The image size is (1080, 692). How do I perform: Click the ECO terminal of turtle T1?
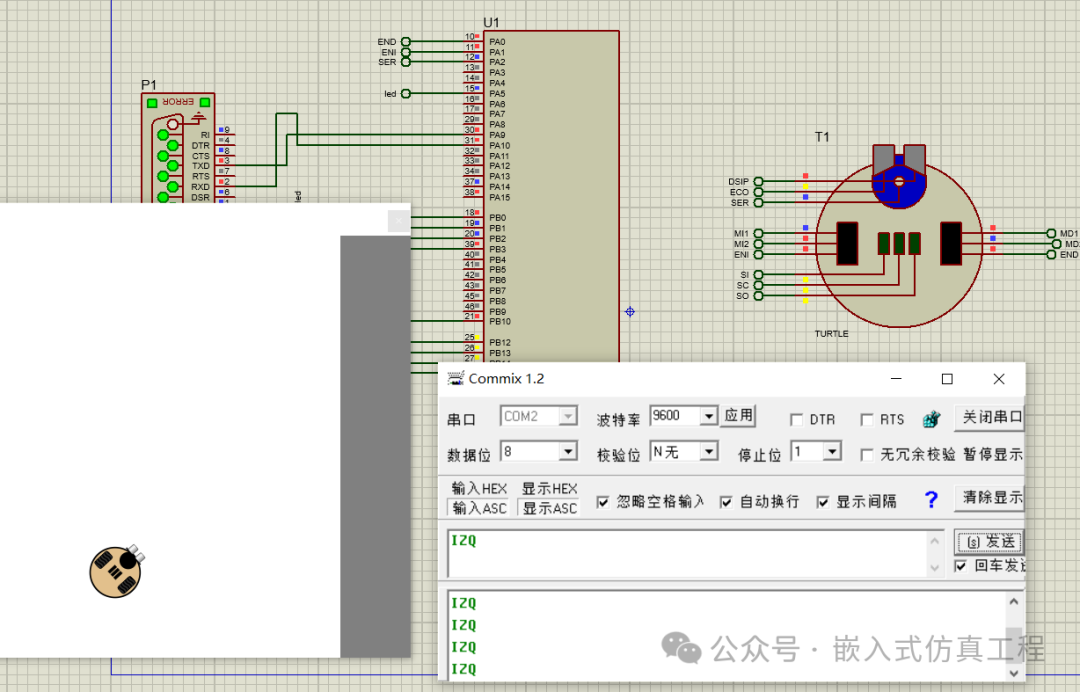pyautogui.click(x=758, y=192)
